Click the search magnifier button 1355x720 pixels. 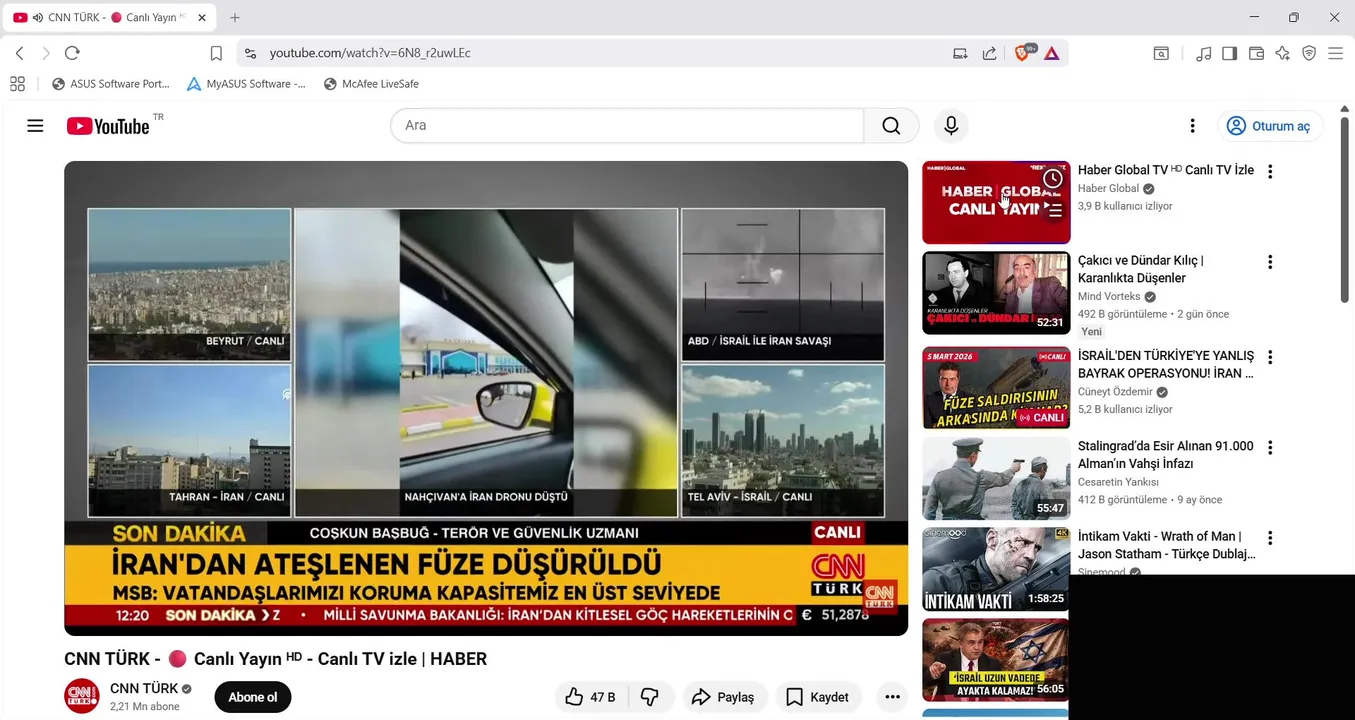point(891,126)
